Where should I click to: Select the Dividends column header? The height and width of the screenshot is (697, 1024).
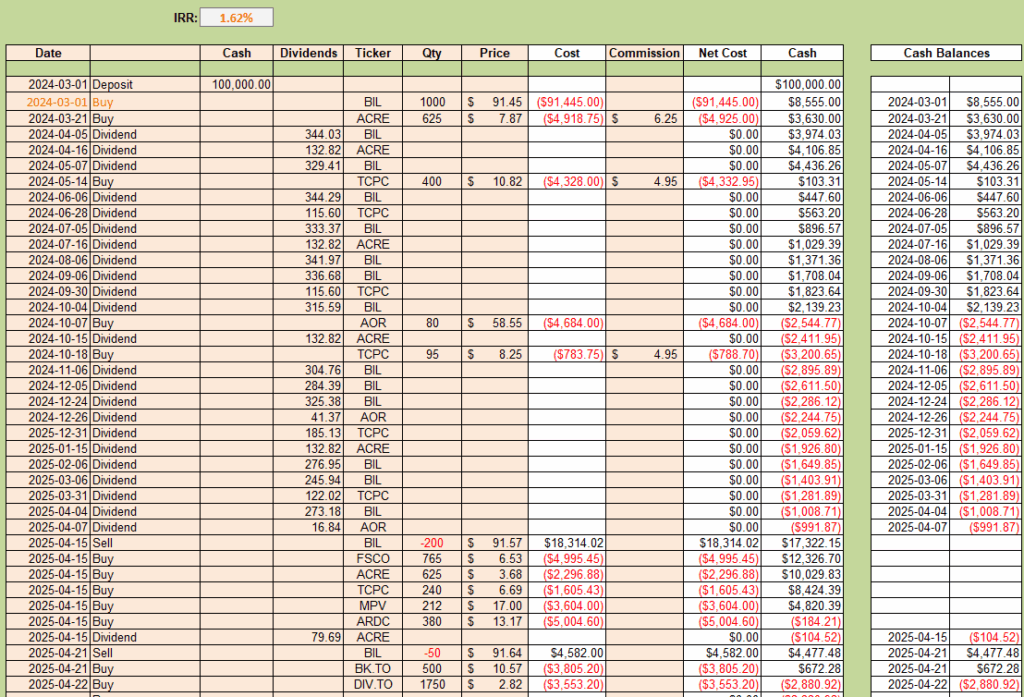308,53
